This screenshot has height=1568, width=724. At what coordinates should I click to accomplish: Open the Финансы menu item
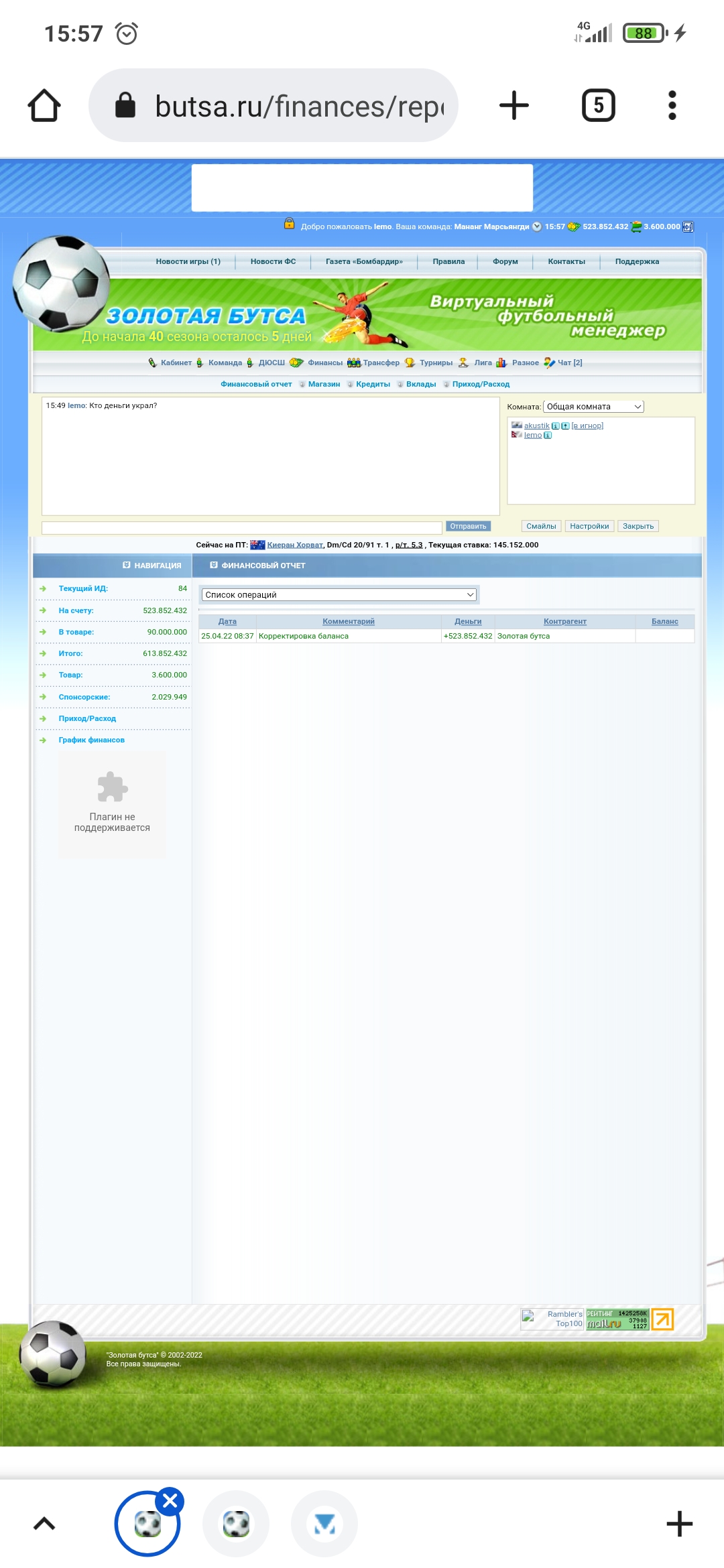tap(324, 363)
